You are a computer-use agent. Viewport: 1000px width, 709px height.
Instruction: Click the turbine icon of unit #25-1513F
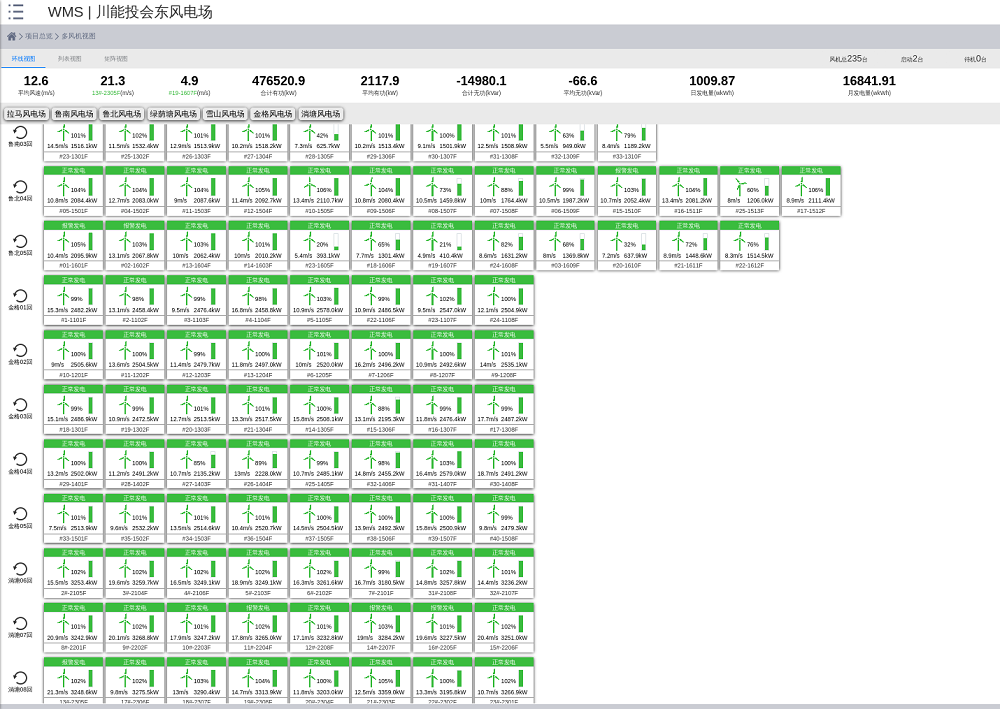click(741, 188)
